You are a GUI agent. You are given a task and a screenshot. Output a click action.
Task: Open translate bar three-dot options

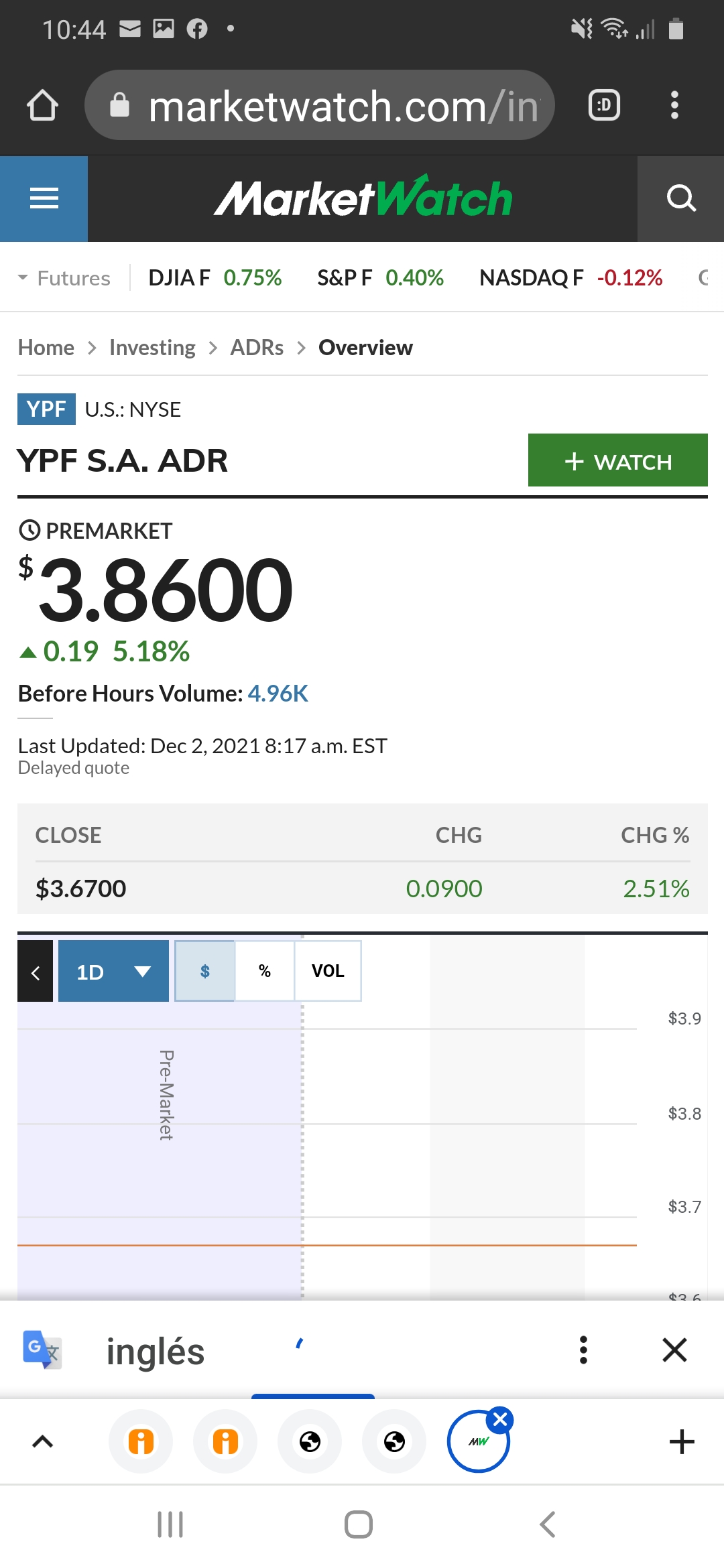583,1350
